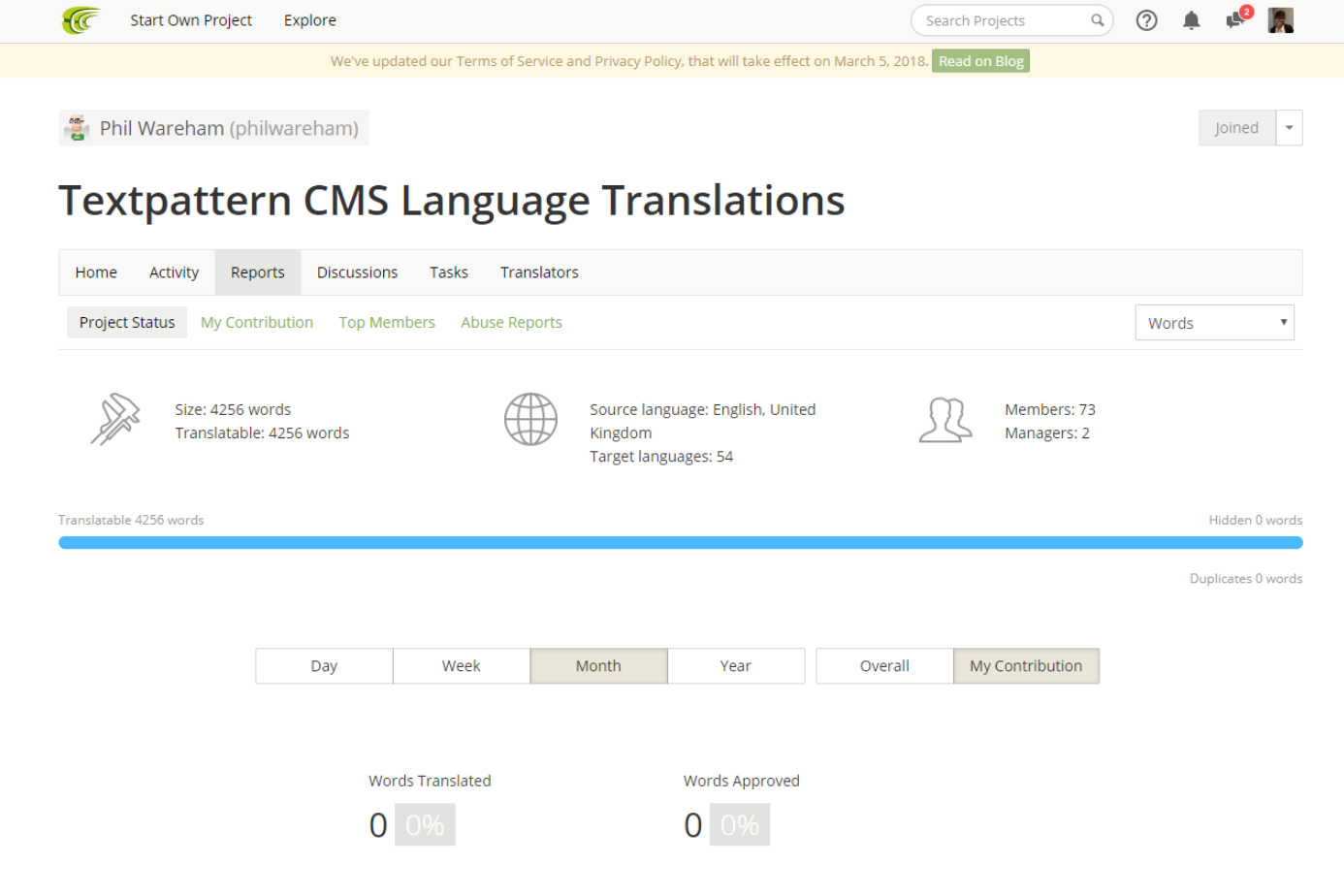Click the Joined button

tap(1236, 128)
